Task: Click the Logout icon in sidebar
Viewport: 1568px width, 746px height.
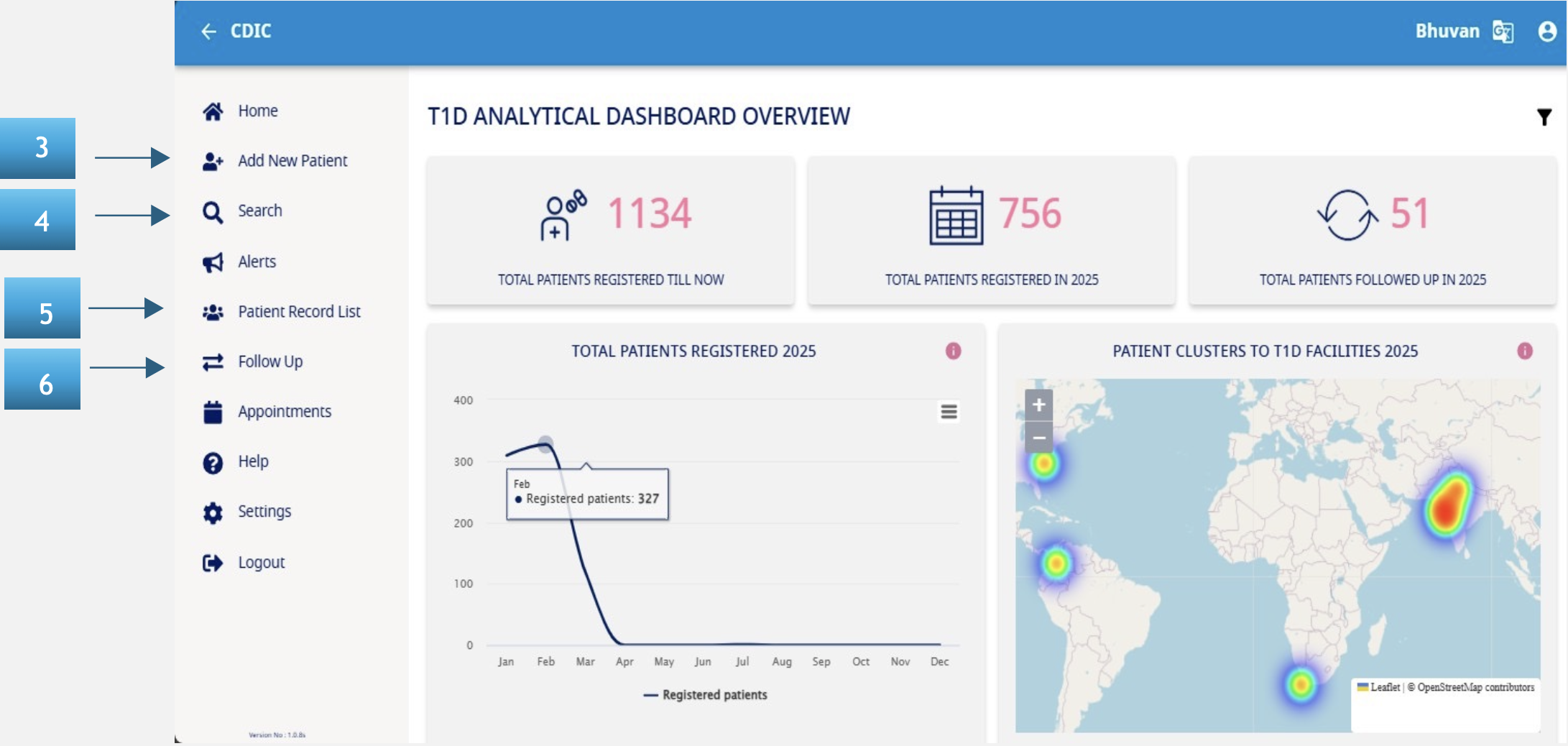Action: 213,563
